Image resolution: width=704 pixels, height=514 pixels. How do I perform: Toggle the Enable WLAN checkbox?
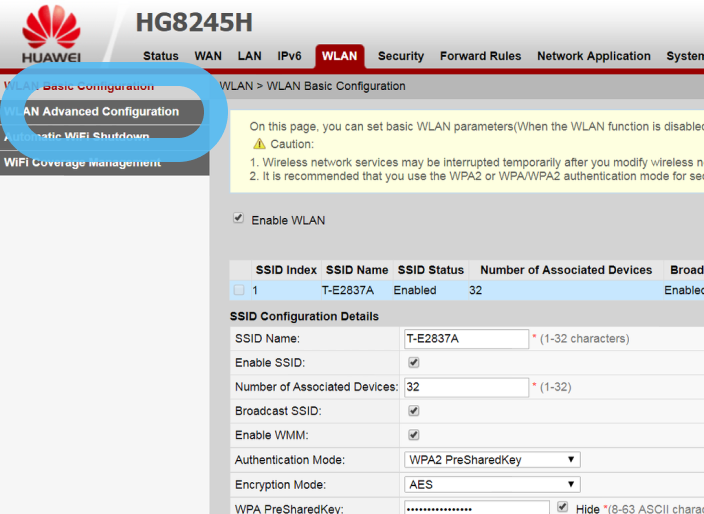(238, 219)
